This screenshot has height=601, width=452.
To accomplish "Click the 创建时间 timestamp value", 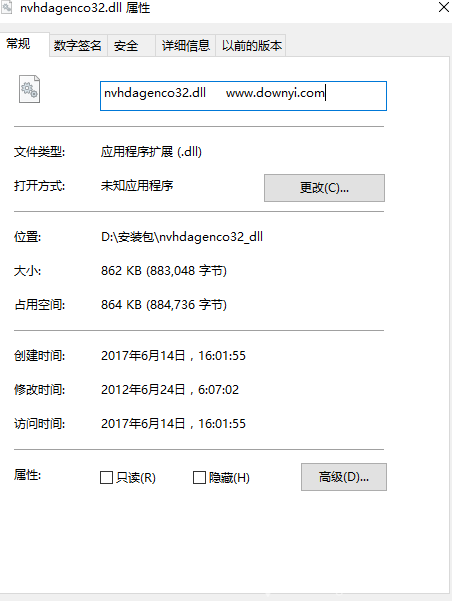I will tap(173, 356).
